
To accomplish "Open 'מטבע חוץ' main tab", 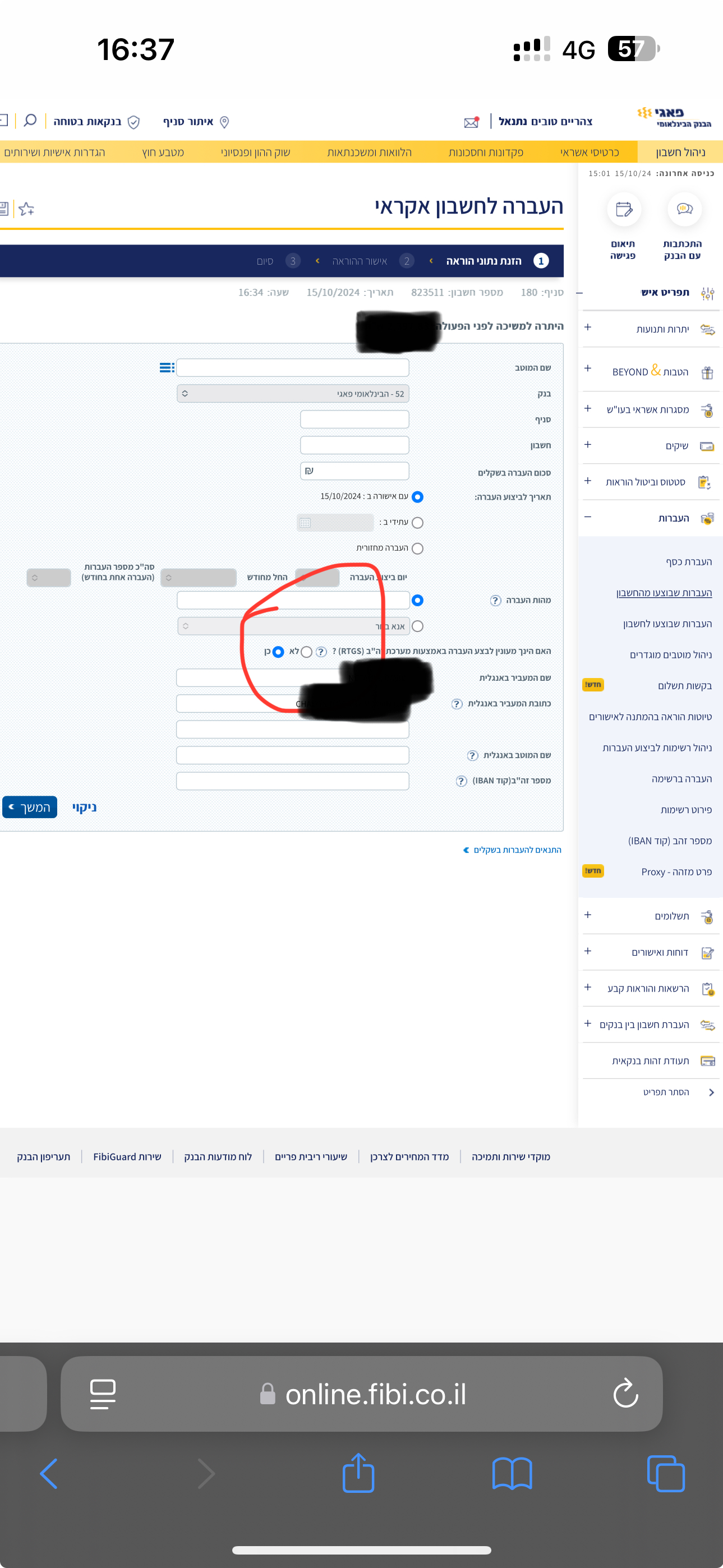I will tap(163, 152).
